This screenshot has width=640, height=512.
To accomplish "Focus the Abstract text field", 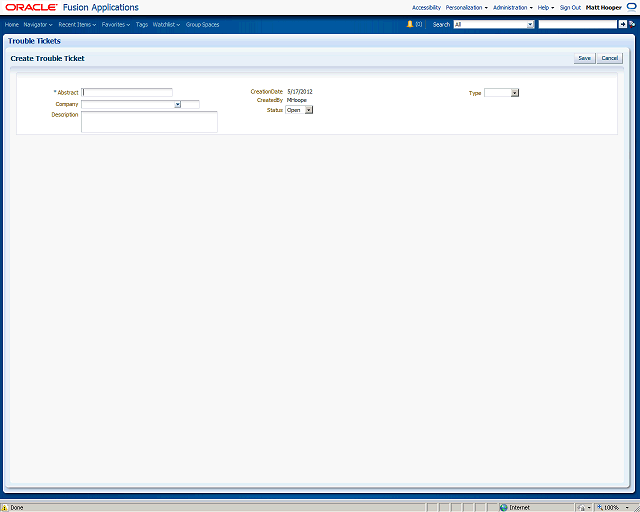I will [127, 92].
